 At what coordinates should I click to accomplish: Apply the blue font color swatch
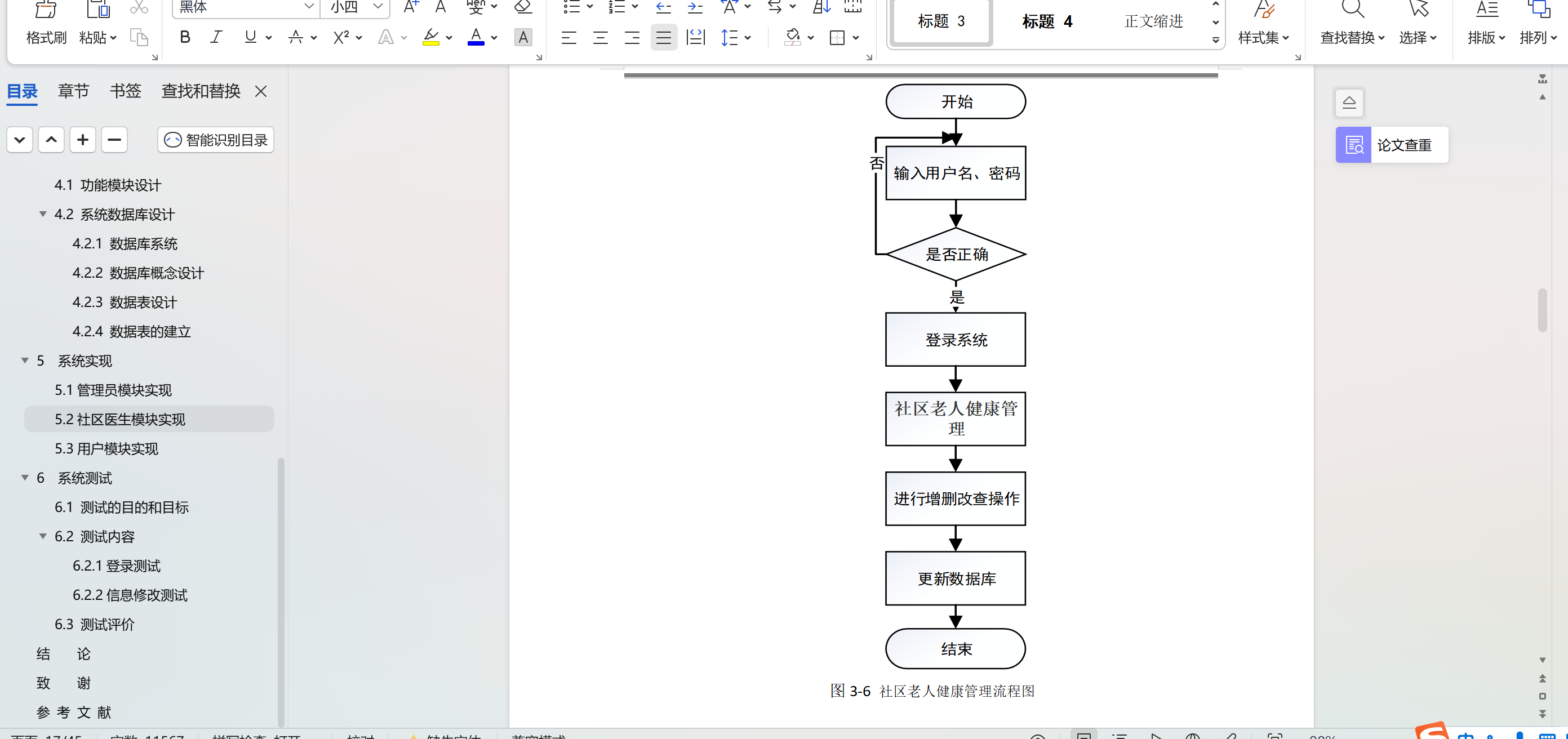pyautogui.click(x=476, y=38)
